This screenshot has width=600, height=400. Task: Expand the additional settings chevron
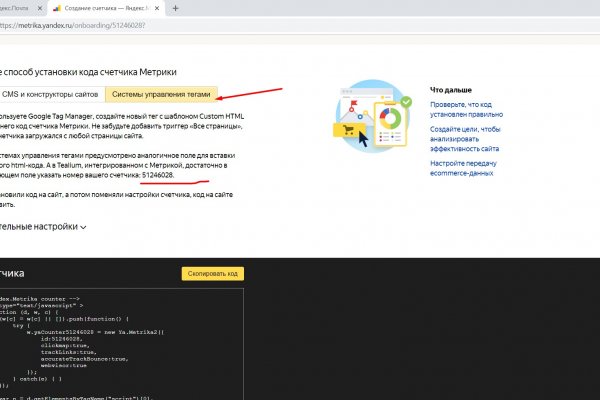[x=83, y=227]
